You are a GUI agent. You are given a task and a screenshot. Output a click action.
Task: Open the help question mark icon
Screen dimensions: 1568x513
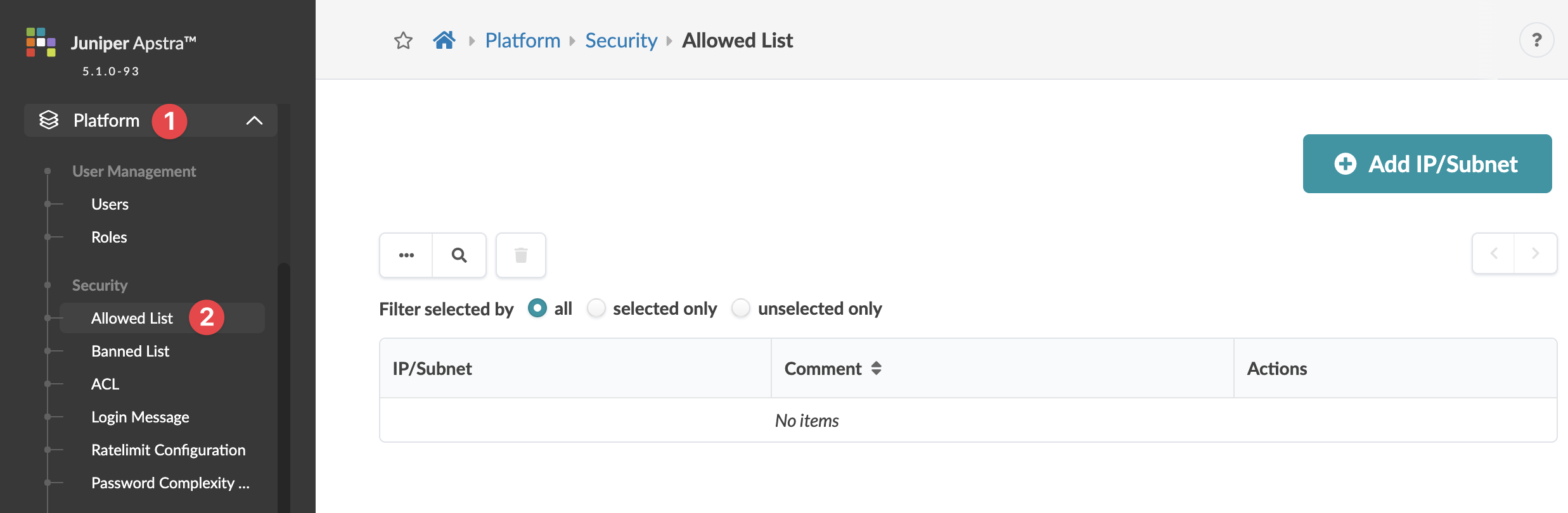tap(1536, 41)
